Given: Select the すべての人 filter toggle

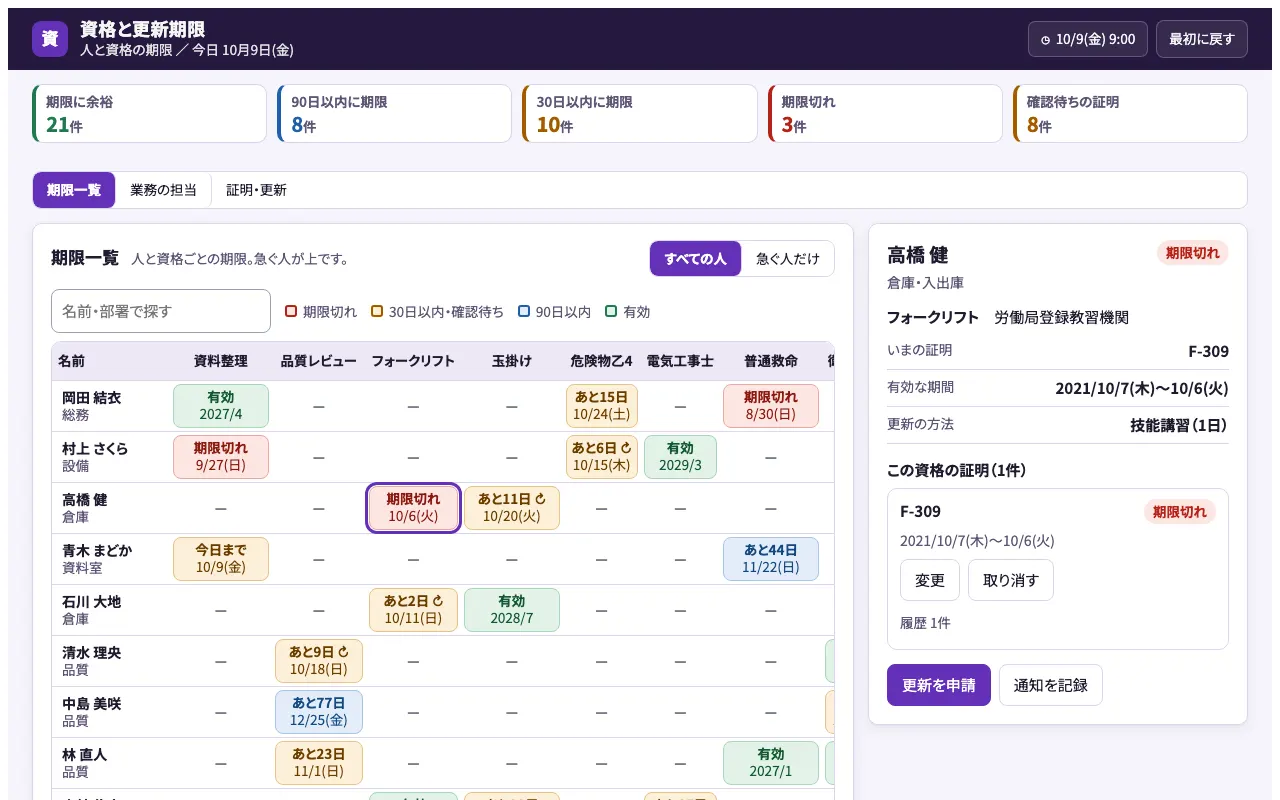Looking at the screenshot, I should pos(695,258).
